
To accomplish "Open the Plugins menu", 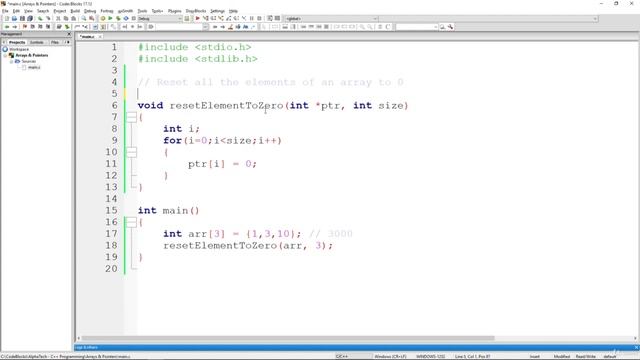I will point(174,11).
